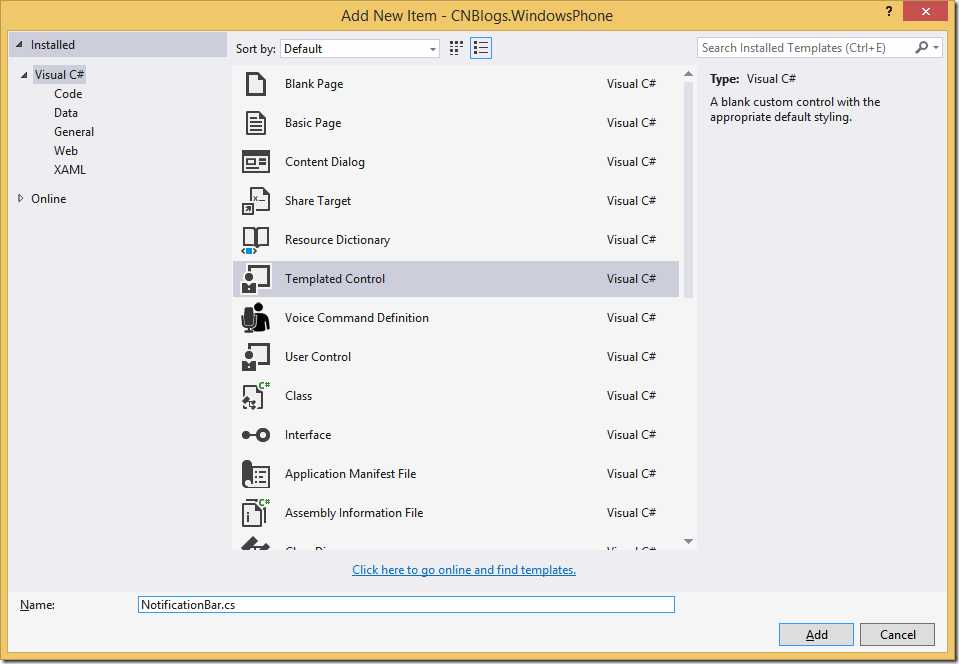Click the template list scroll up arrow
Screen dimensions: 959x664
688,74
